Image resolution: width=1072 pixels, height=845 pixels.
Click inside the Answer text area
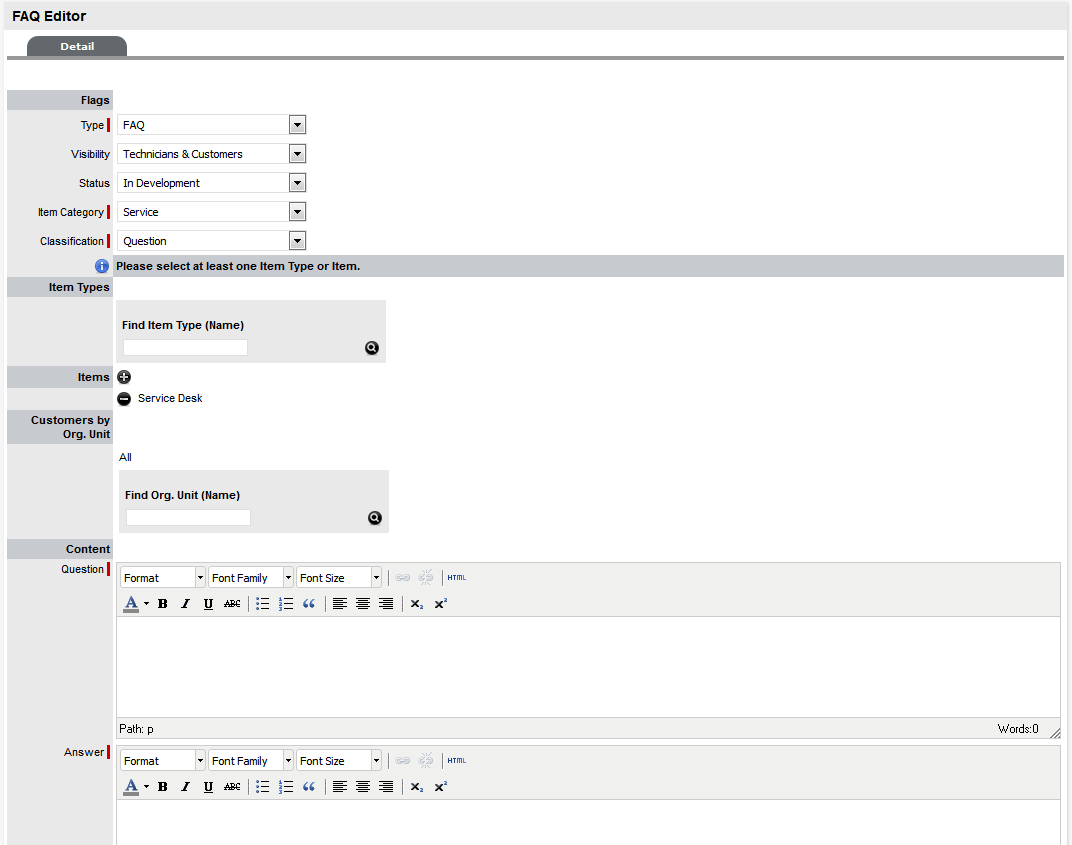588,822
